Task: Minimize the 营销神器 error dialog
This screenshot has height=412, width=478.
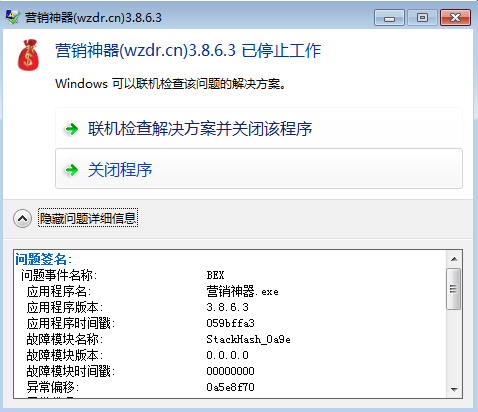Action: click(389, 18)
